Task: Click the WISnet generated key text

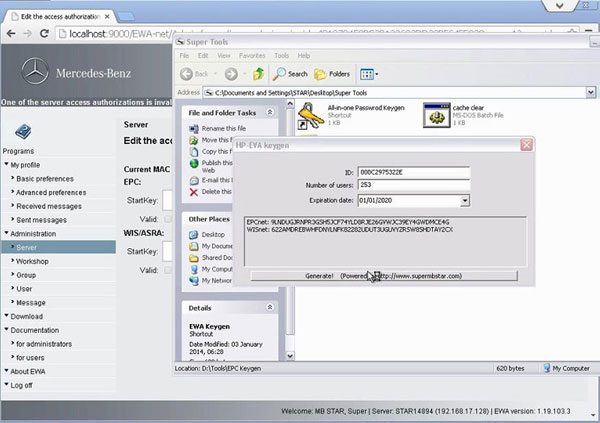Action: click(x=349, y=229)
